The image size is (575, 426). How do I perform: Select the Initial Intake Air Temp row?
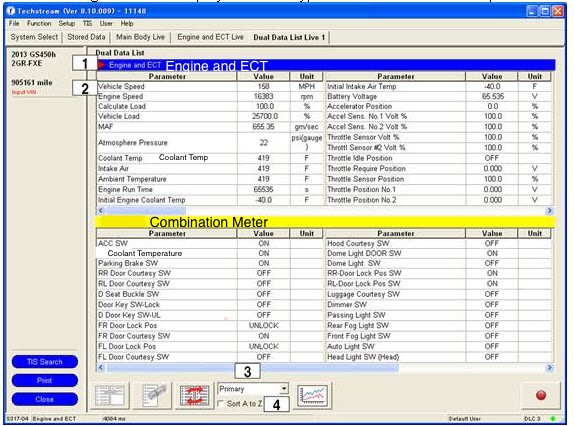439,87
